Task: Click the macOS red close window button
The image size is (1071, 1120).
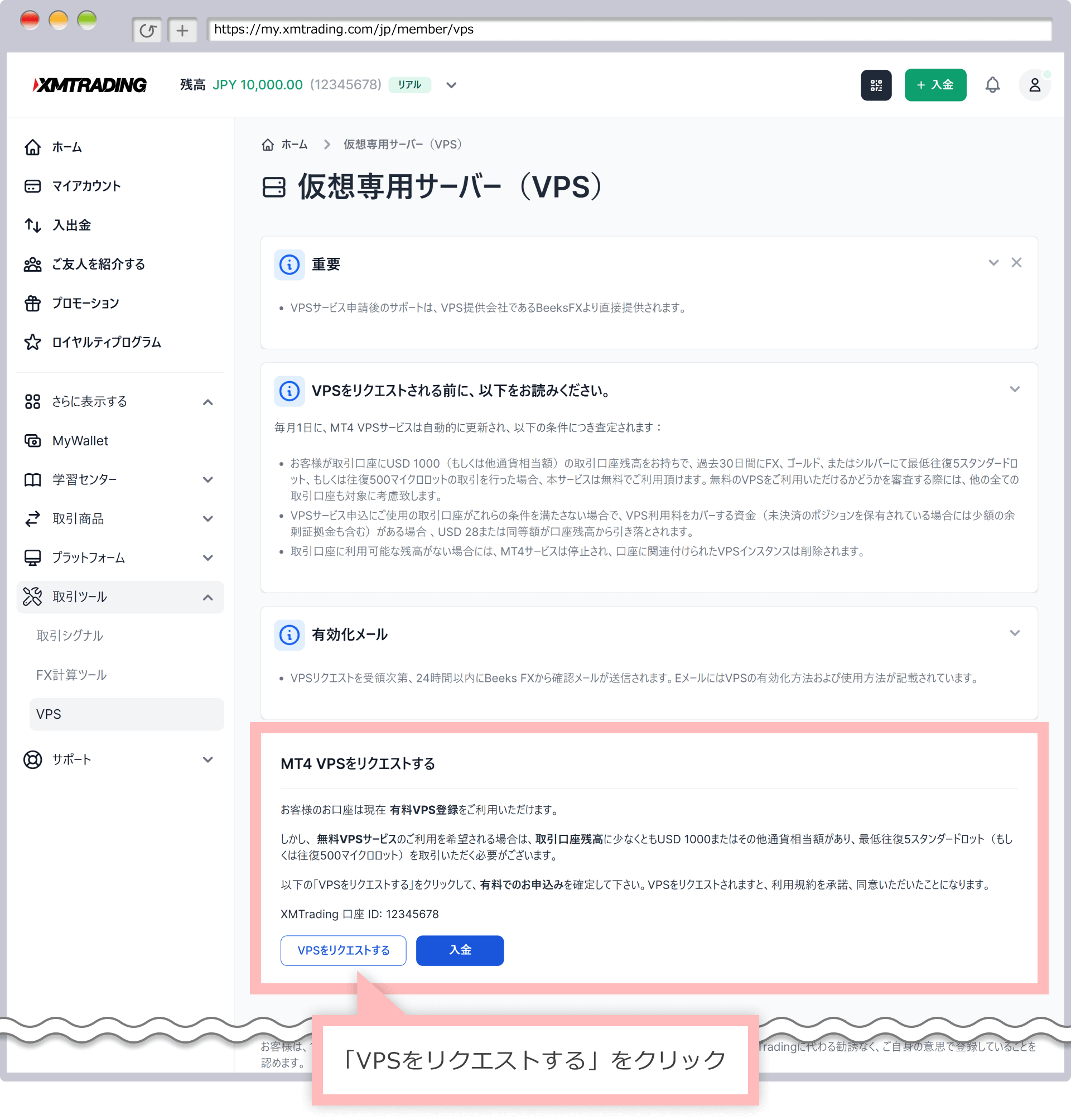Action: 30,20
